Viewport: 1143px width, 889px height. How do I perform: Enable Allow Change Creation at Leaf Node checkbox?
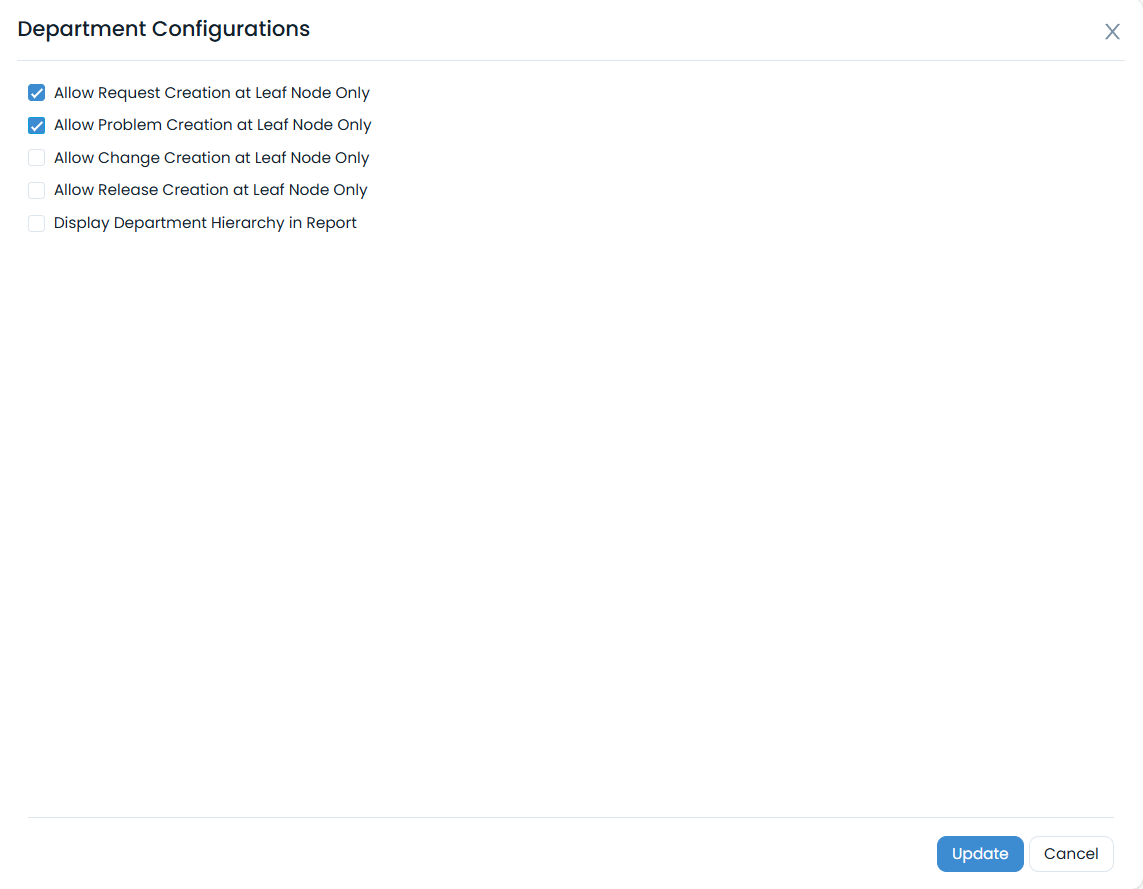tap(37, 158)
